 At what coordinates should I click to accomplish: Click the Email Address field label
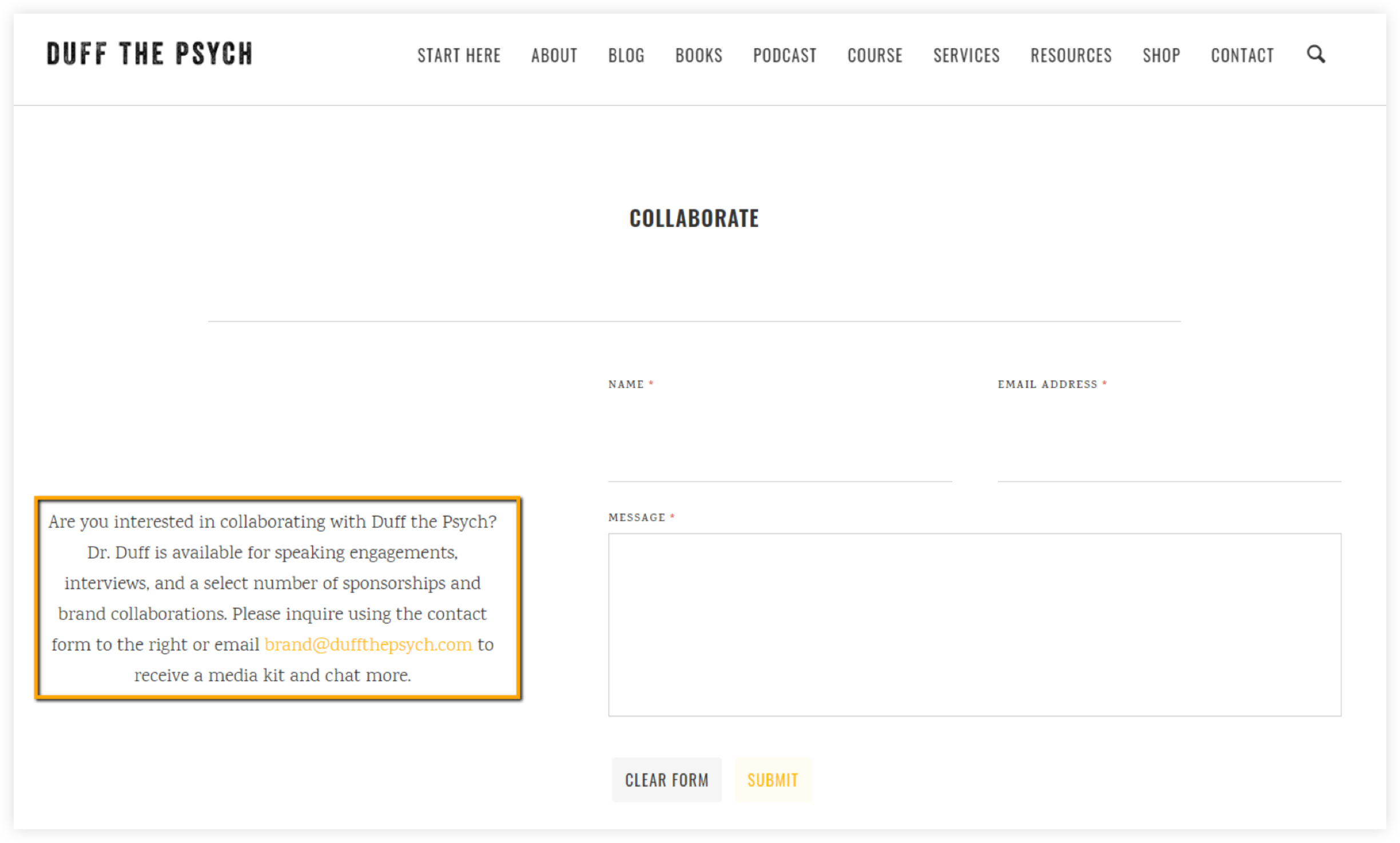[1052, 384]
